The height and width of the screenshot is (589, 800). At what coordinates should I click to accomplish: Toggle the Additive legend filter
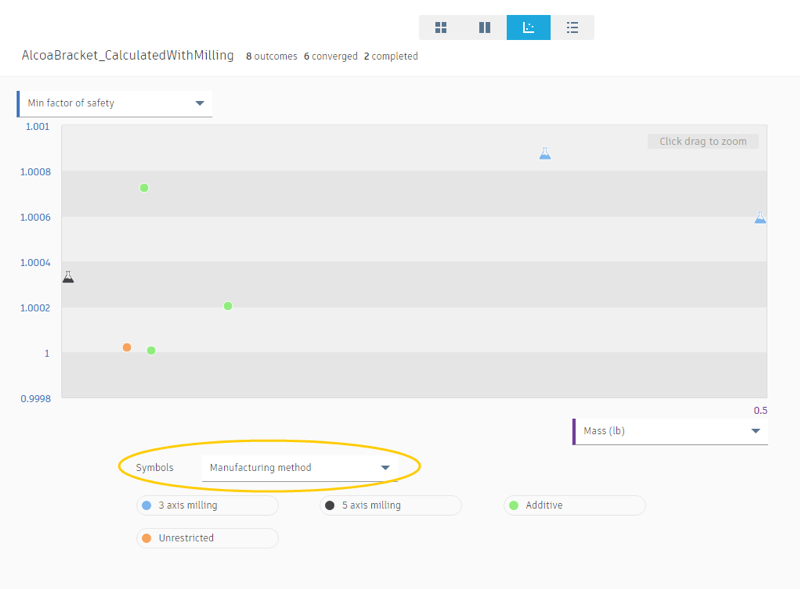[574, 506]
